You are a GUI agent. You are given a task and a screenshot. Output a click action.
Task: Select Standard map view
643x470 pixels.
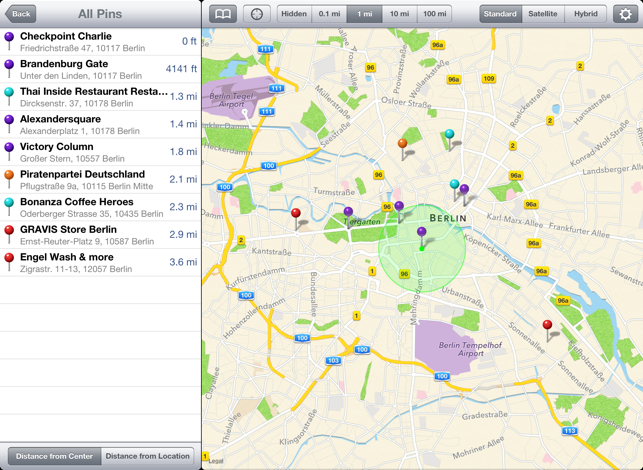click(499, 14)
